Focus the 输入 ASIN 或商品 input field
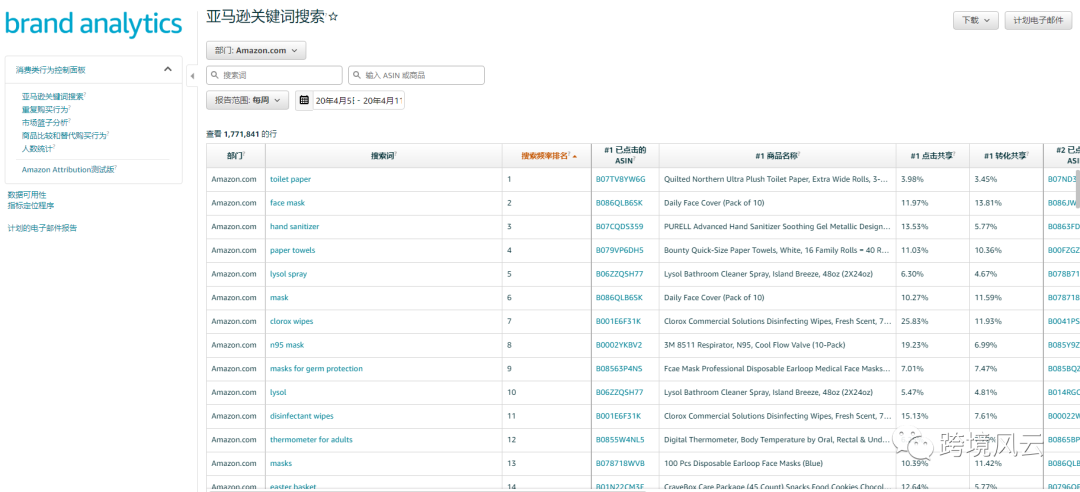1080x492 pixels. (417, 75)
